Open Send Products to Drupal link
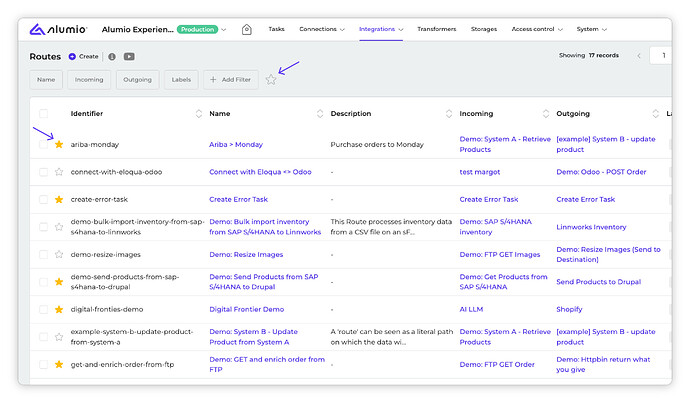The height and width of the screenshot is (403, 690). [x=598, y=282]
